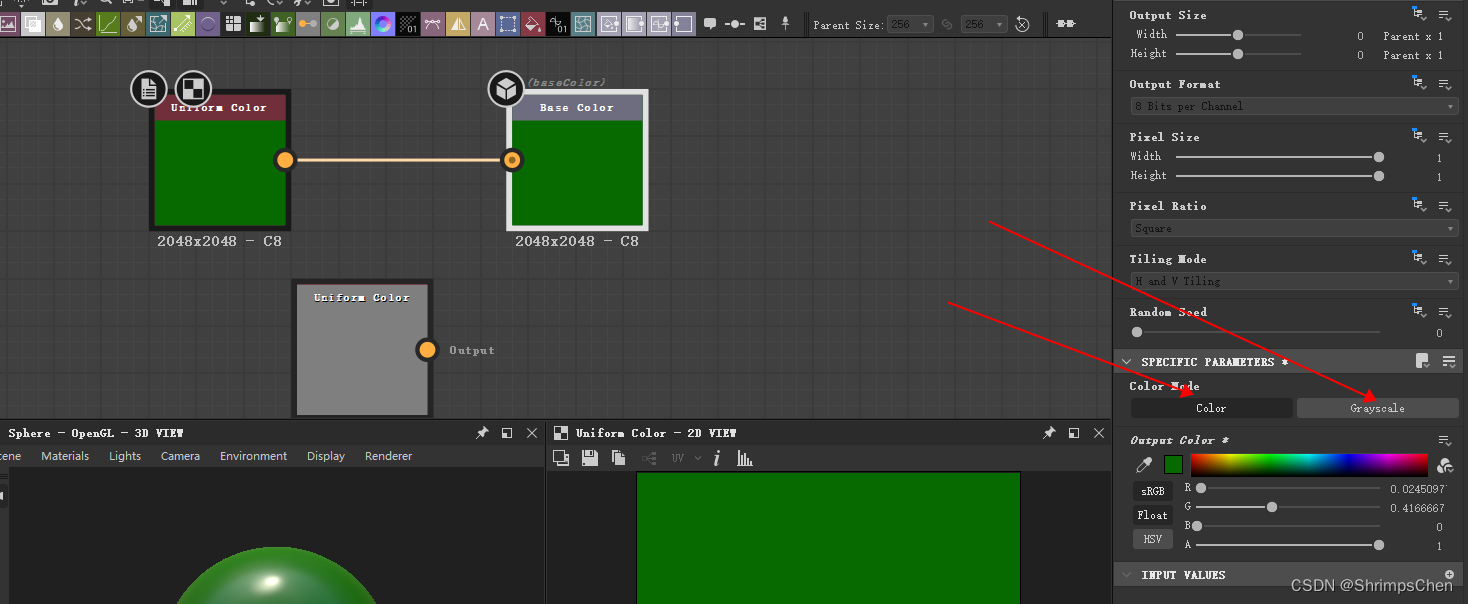Screen dimensions: 1468x604
Task: Show the 2D view histogram
Action: coord(745,458)
